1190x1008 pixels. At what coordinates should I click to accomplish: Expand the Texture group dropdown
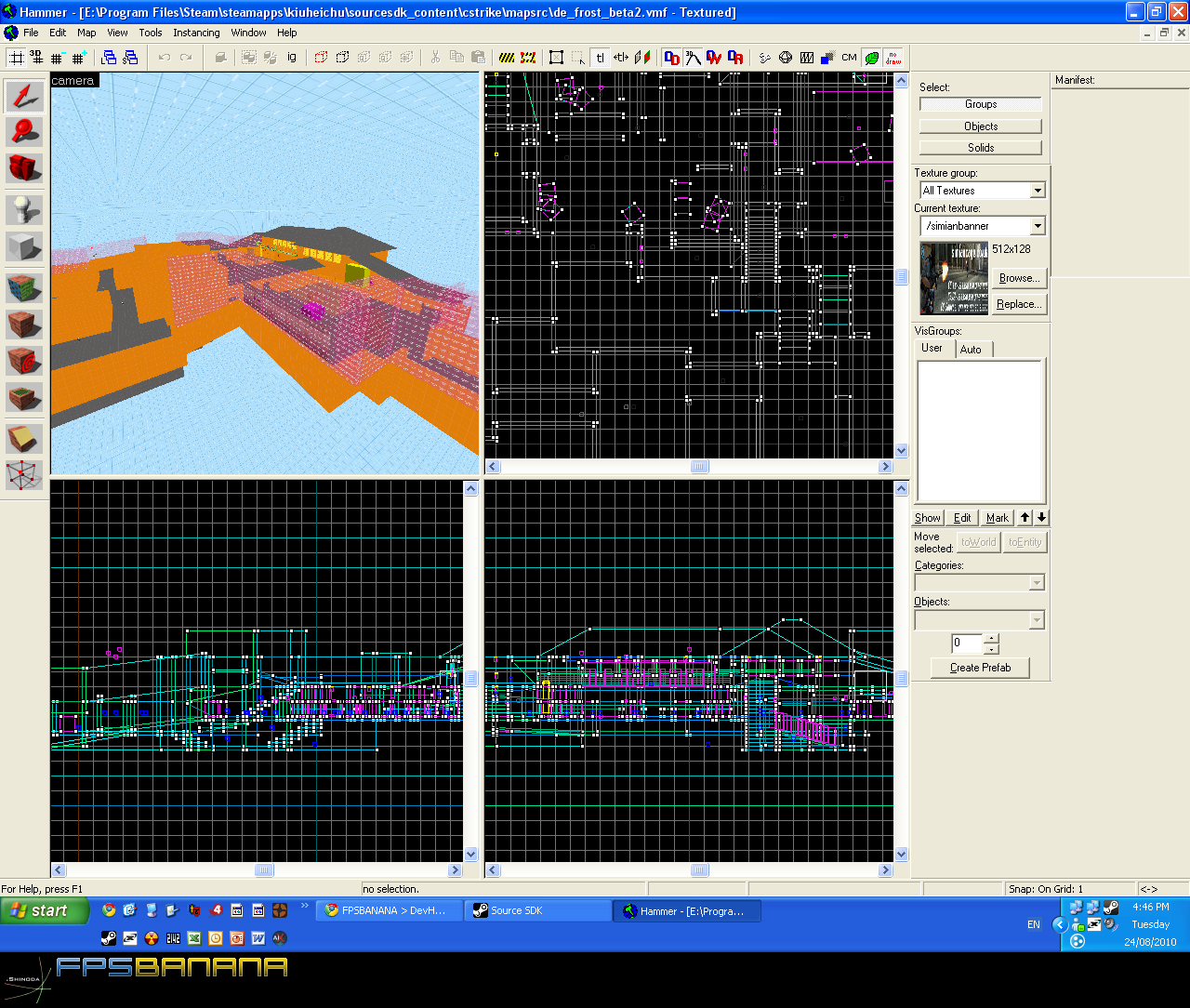pyautogui.click(x=1038, y=191)
